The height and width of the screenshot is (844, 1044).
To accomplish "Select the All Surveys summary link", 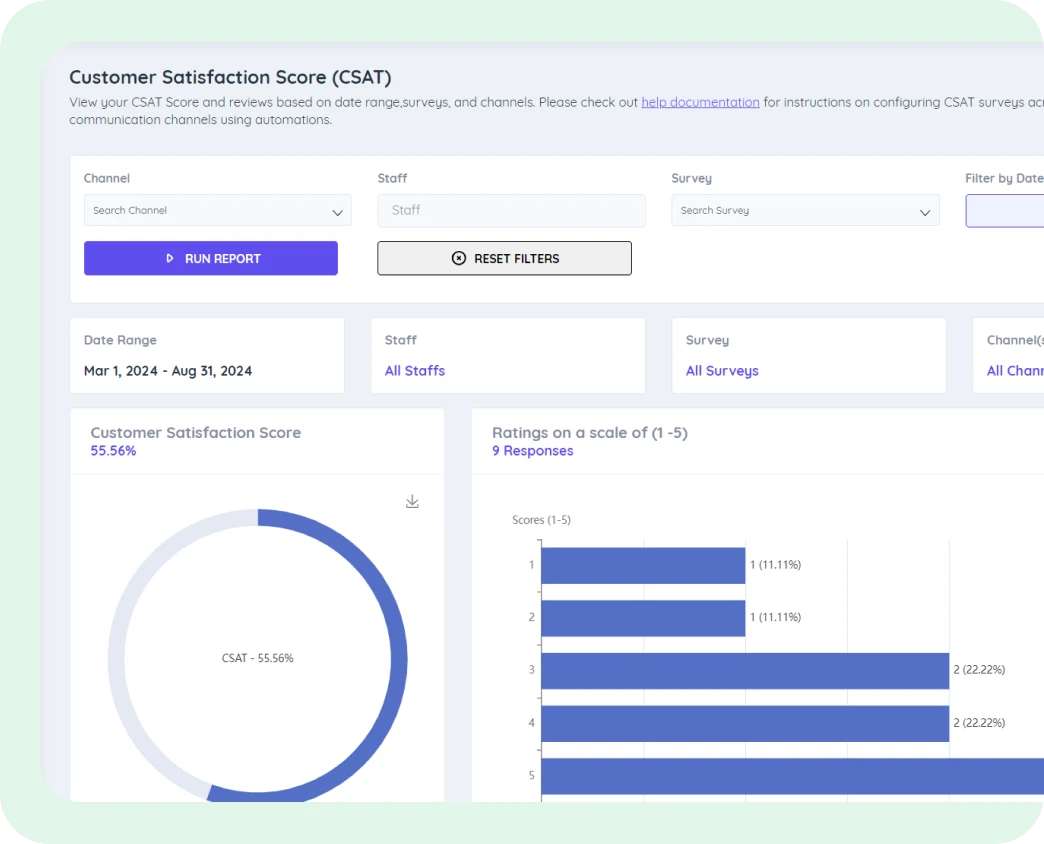I will click(722, 371).
